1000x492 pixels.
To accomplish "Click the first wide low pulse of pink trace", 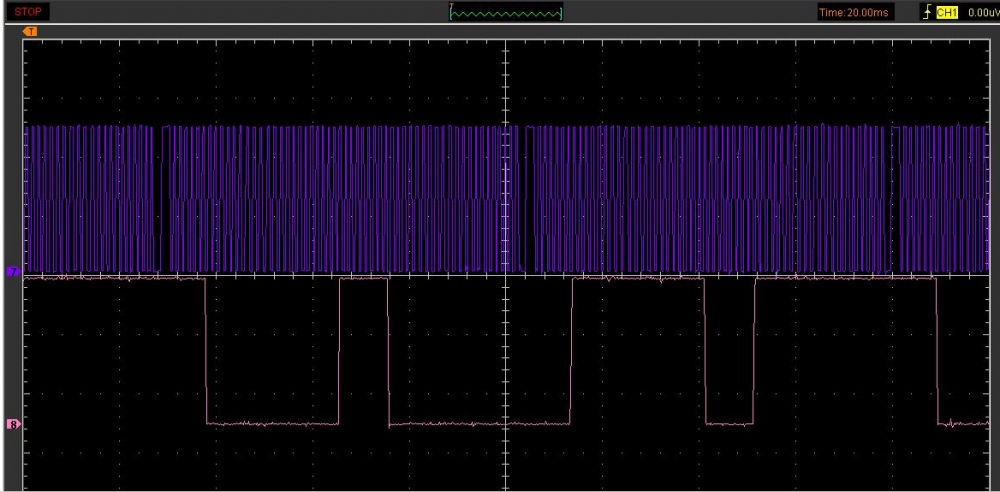I will click(272, 424).
